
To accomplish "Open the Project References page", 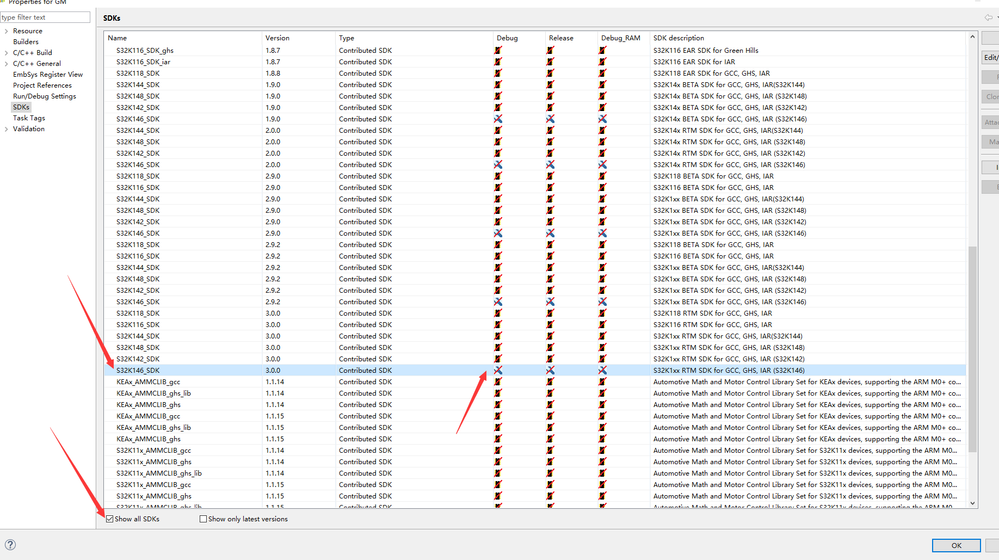I will pyautogui.click(x=42, y=85).
